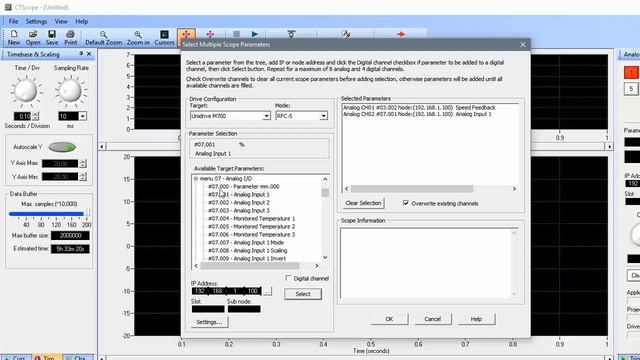The width and height of the screenshot is (640, 360).
Task: Click the orange channel 1 button
Action: (x=631, y=73)
